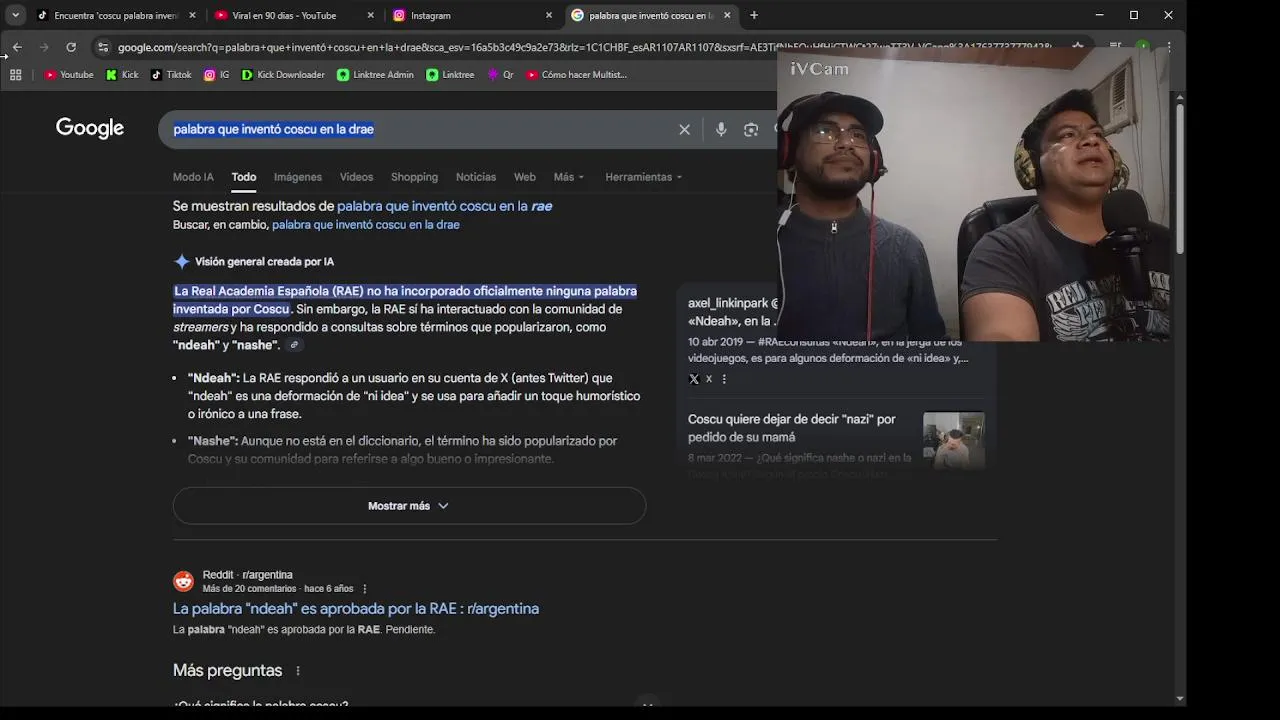Click the browser address bar URL
The width and height of the screenshot is (1280, 720).
tap(585, 47)
